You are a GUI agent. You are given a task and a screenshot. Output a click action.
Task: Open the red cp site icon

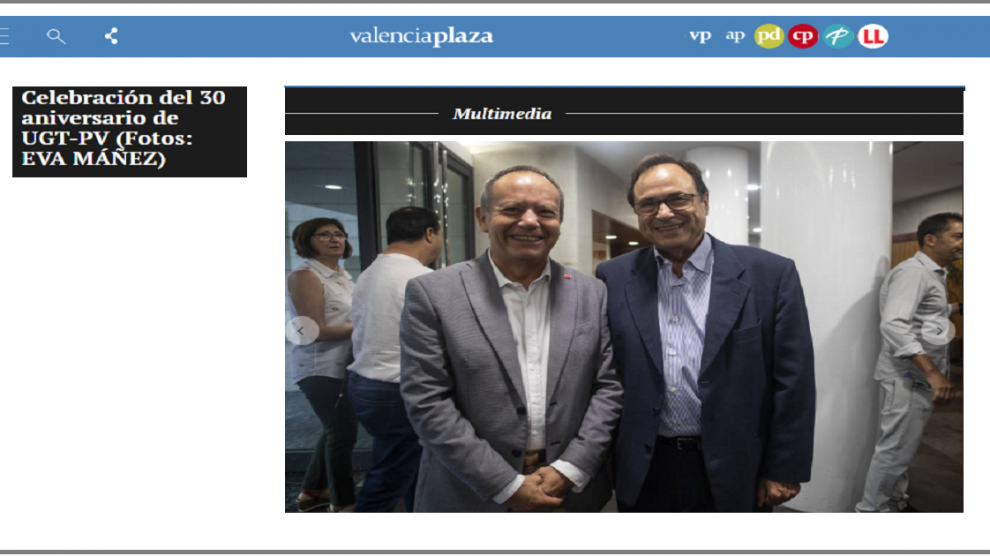[803, 36]
